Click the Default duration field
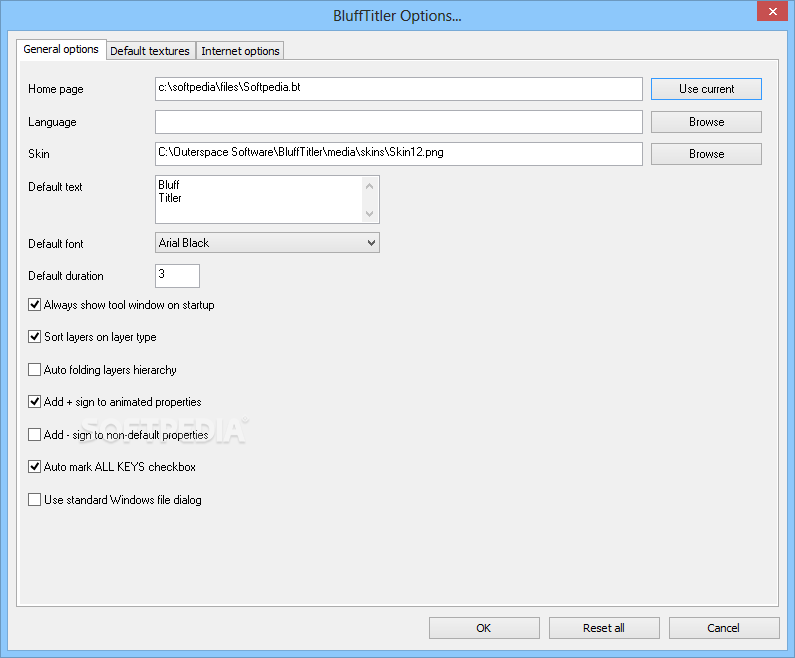Image resolution: width=795 pixels, height=658 pixels. point(177,276)
